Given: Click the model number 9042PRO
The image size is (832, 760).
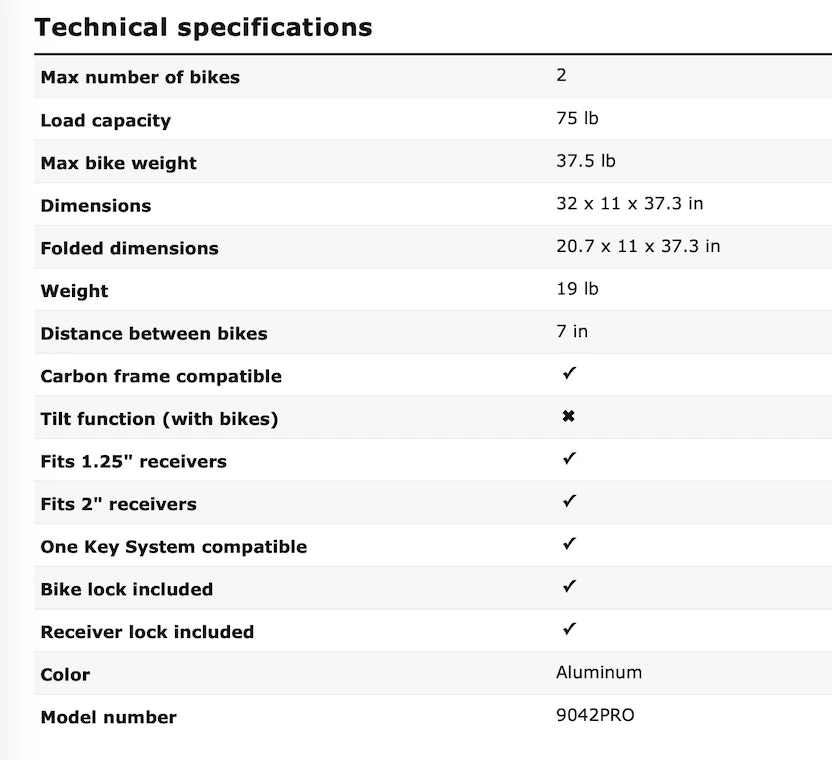Looking at the screenshot, I should pyautogui.click(x=594, y=715).
